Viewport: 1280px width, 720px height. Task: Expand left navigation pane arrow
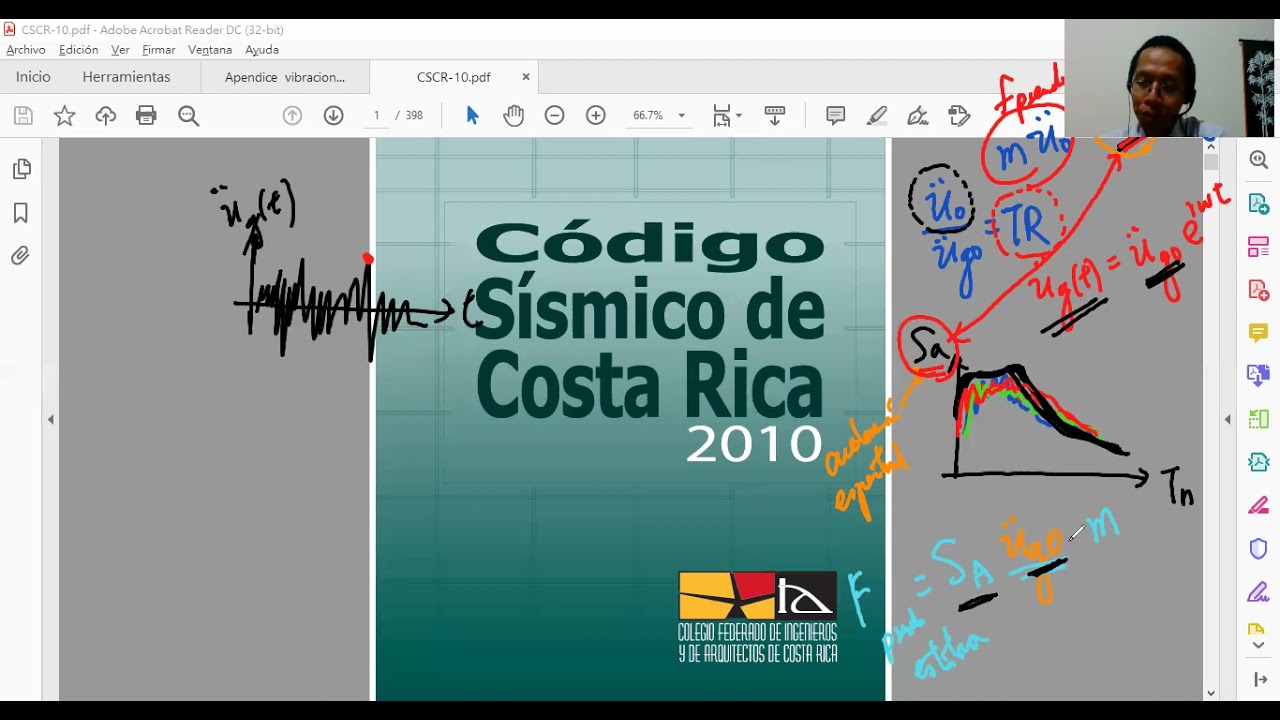50,420
